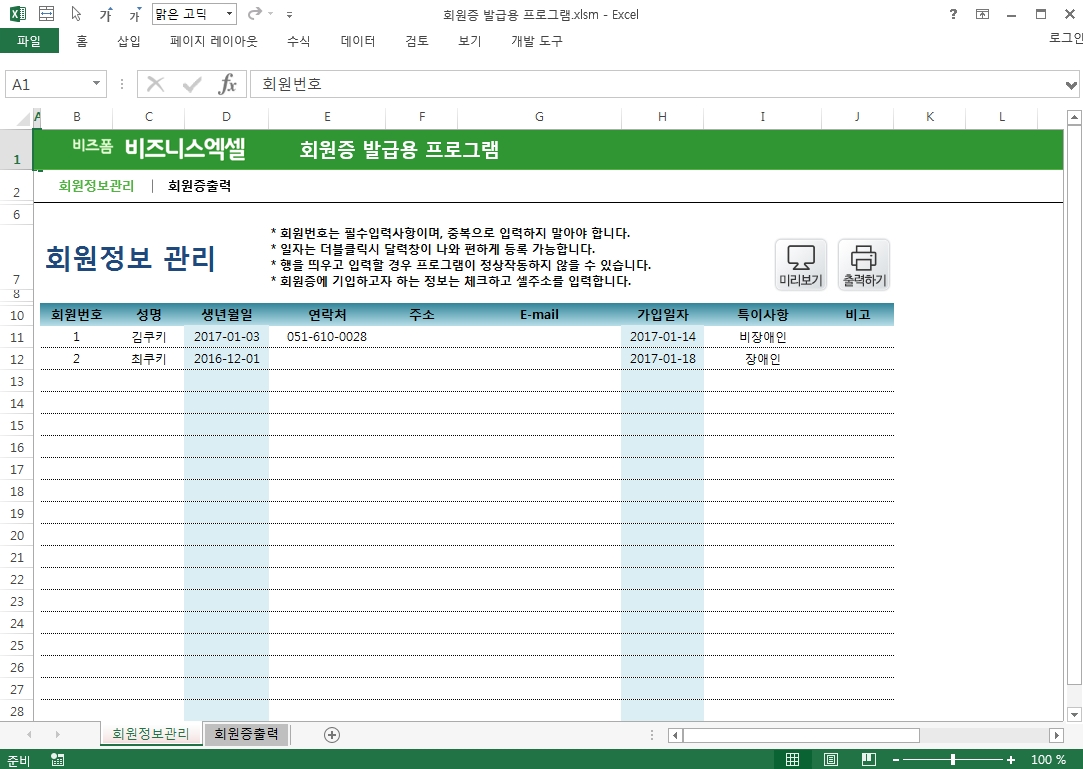
Task: Add a new sheet with plus icon
Action: tap(332, 734)
